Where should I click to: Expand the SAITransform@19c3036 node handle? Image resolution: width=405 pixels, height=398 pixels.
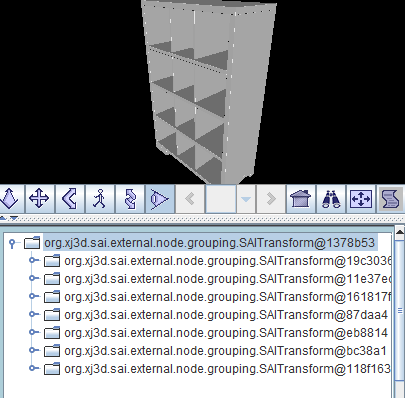(x=33, y=260)
